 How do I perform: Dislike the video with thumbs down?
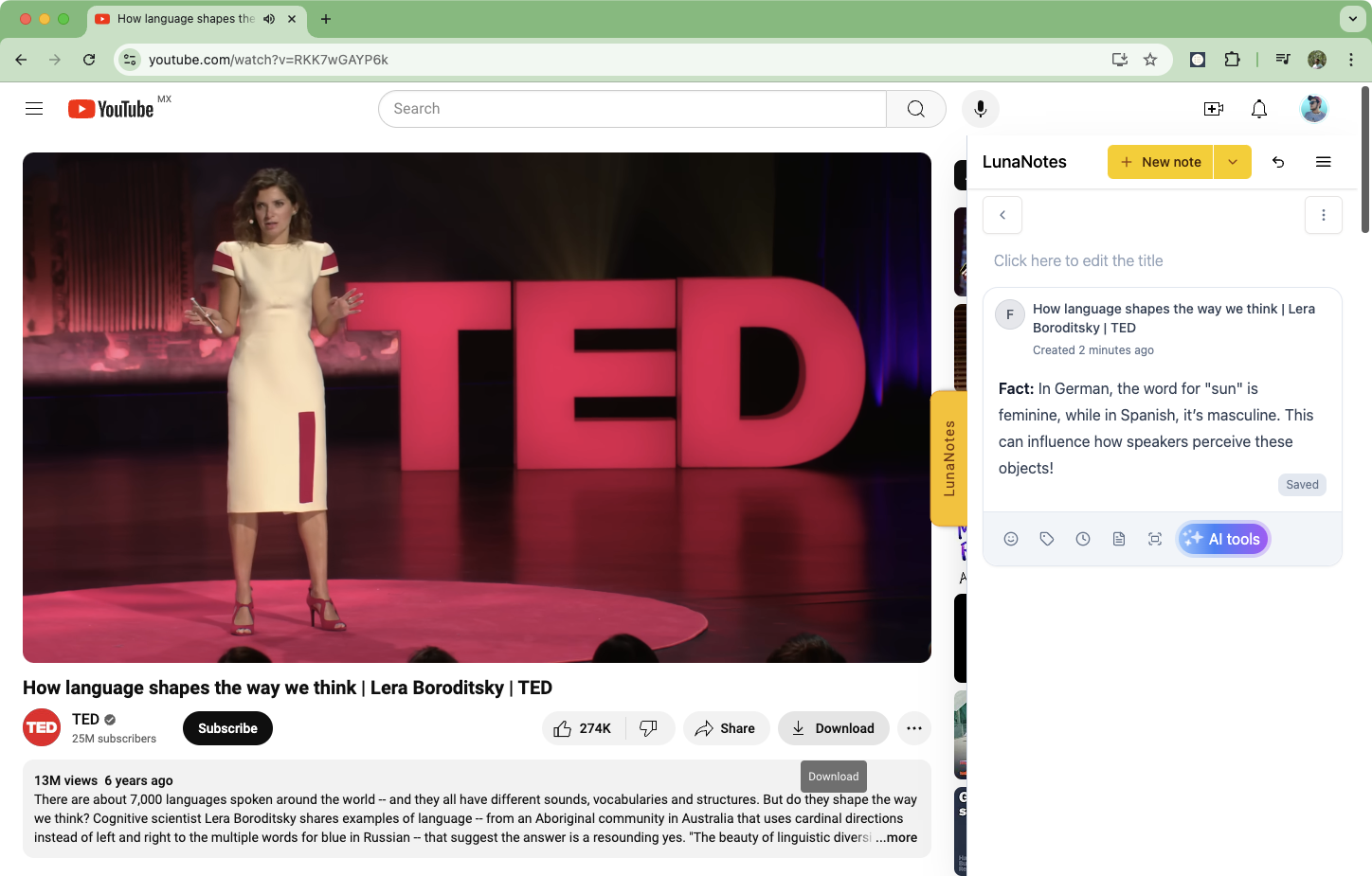click(x=649, y=728)
